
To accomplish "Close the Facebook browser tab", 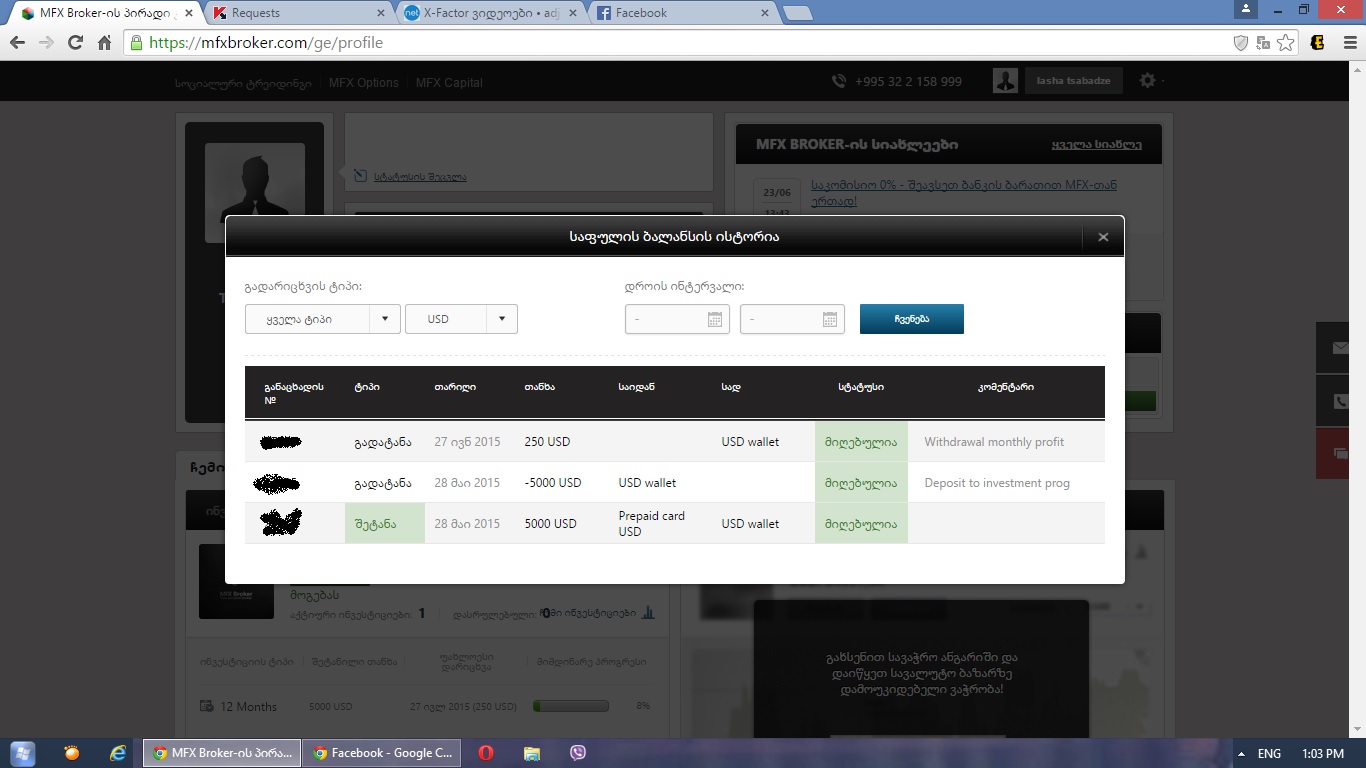I will (x=765, y=13).
